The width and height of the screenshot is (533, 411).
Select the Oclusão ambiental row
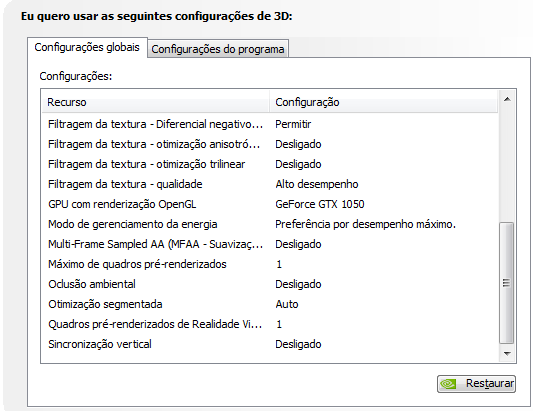pos(270,284)
